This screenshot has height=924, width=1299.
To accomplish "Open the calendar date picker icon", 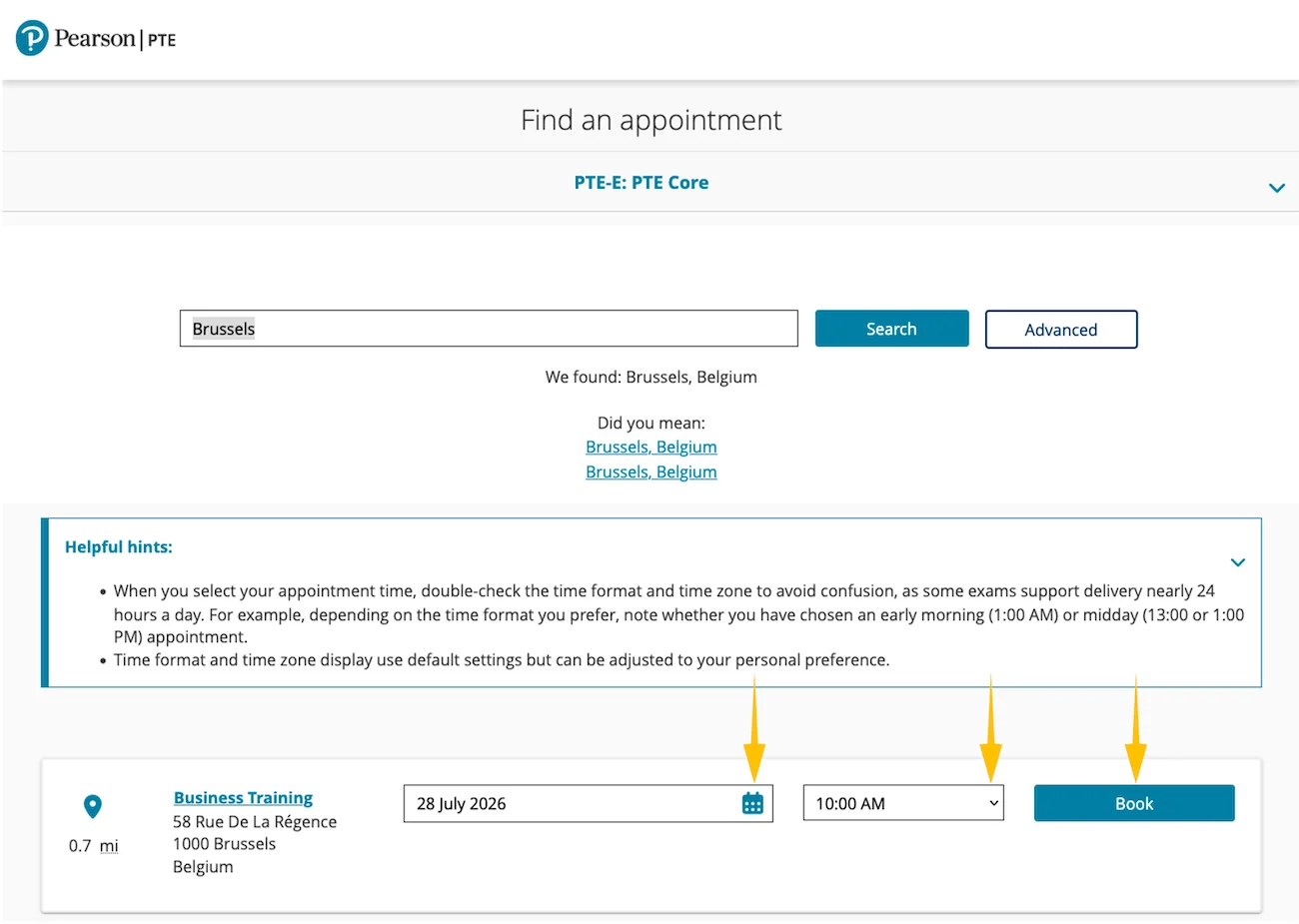I will 752,803.
